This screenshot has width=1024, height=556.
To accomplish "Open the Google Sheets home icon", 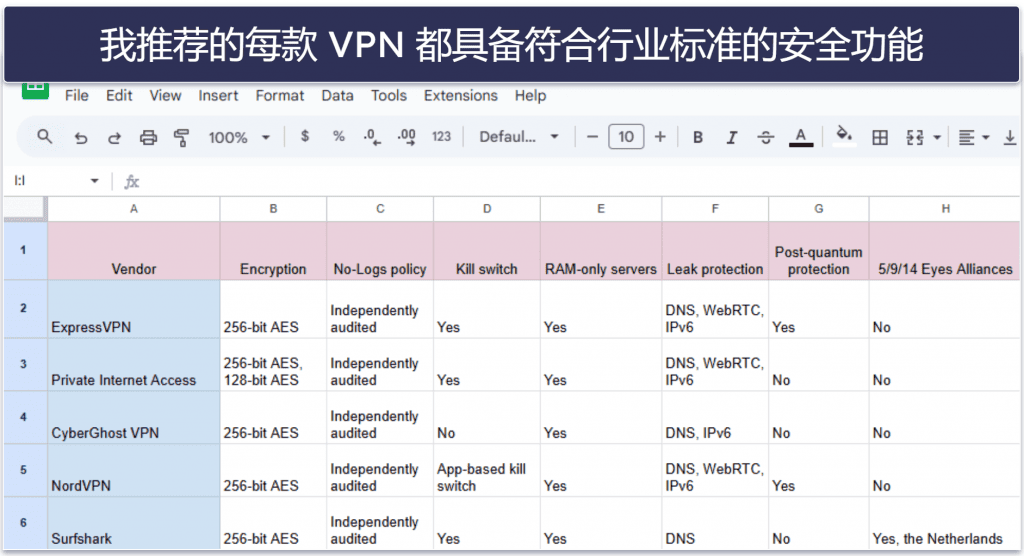I will coord(35,91).
